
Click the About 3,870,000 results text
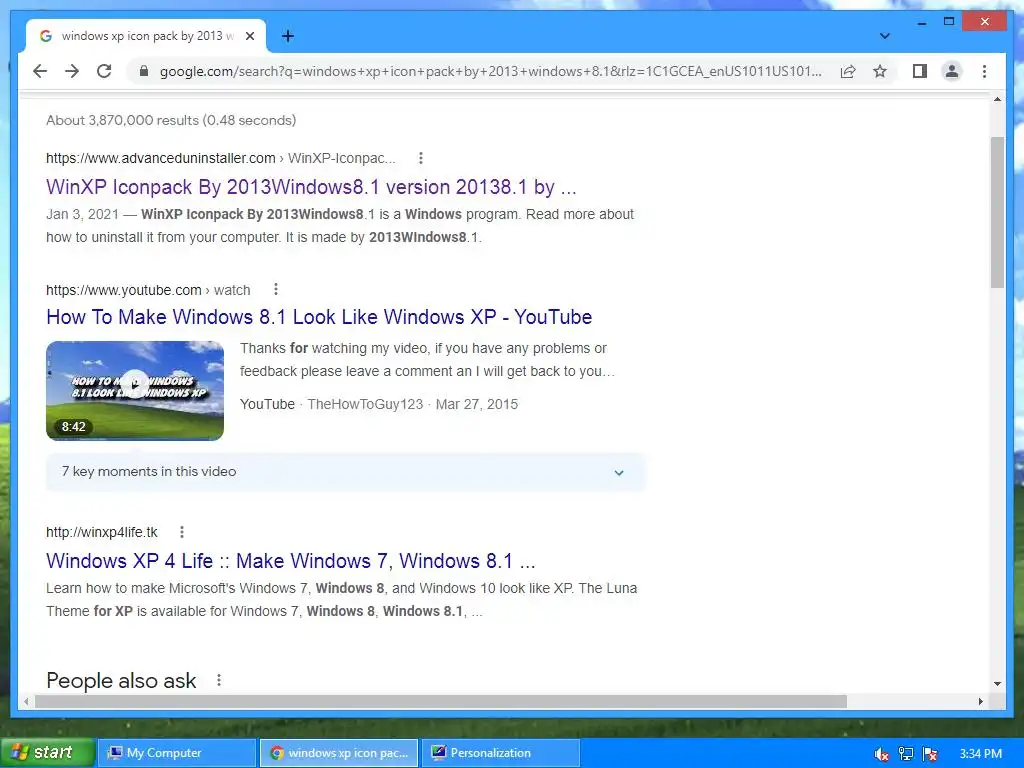(x=171, y=120)
